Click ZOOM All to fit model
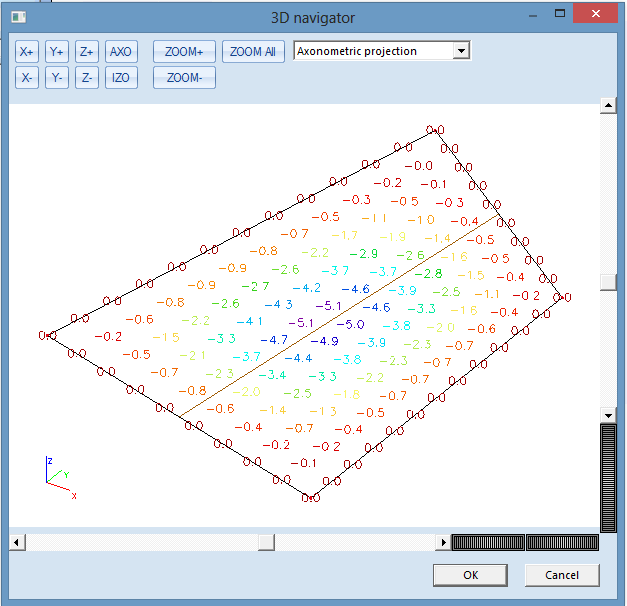 coord(253,52)
